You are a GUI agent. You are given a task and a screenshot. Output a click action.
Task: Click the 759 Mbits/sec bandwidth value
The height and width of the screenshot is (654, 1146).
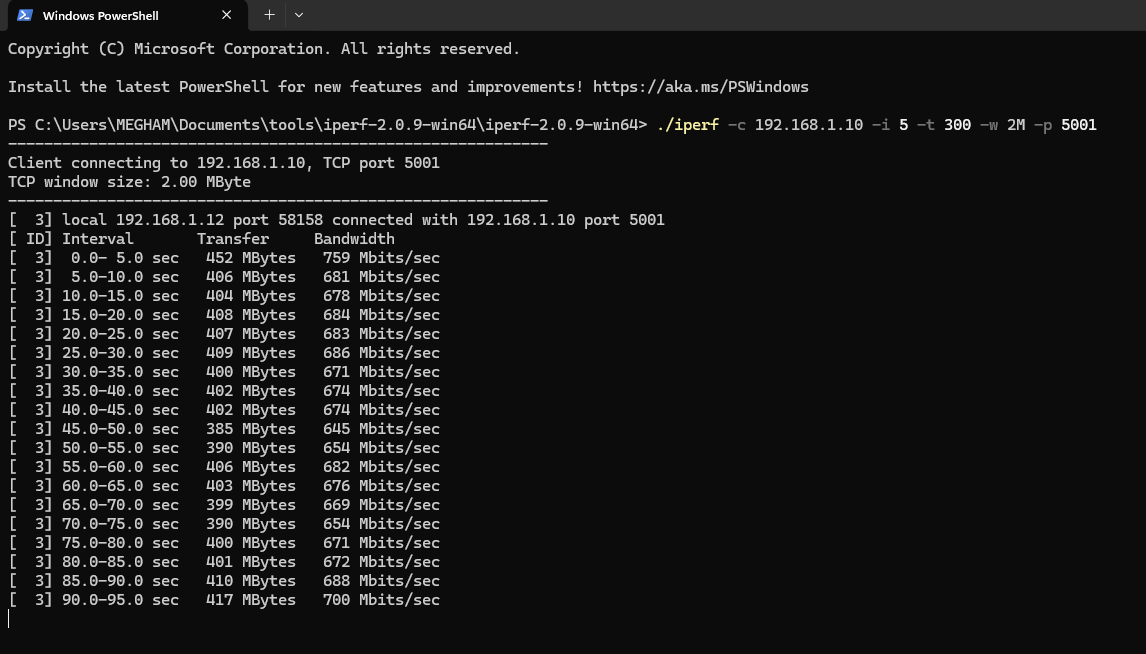pyautogui.click(x=381, y=258)
